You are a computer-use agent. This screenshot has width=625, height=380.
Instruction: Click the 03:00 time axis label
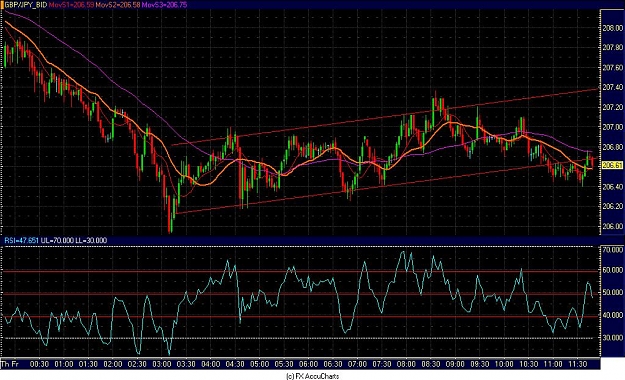pyautogui.click(x=161, y=364)
